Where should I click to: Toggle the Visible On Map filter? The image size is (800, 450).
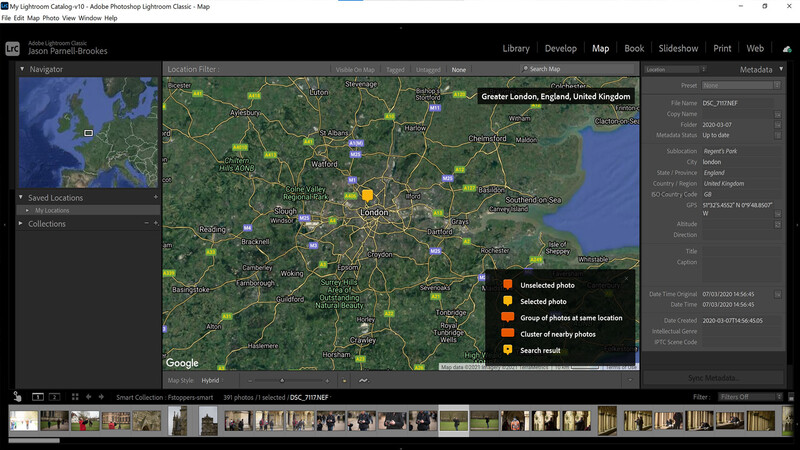(355, 70)
